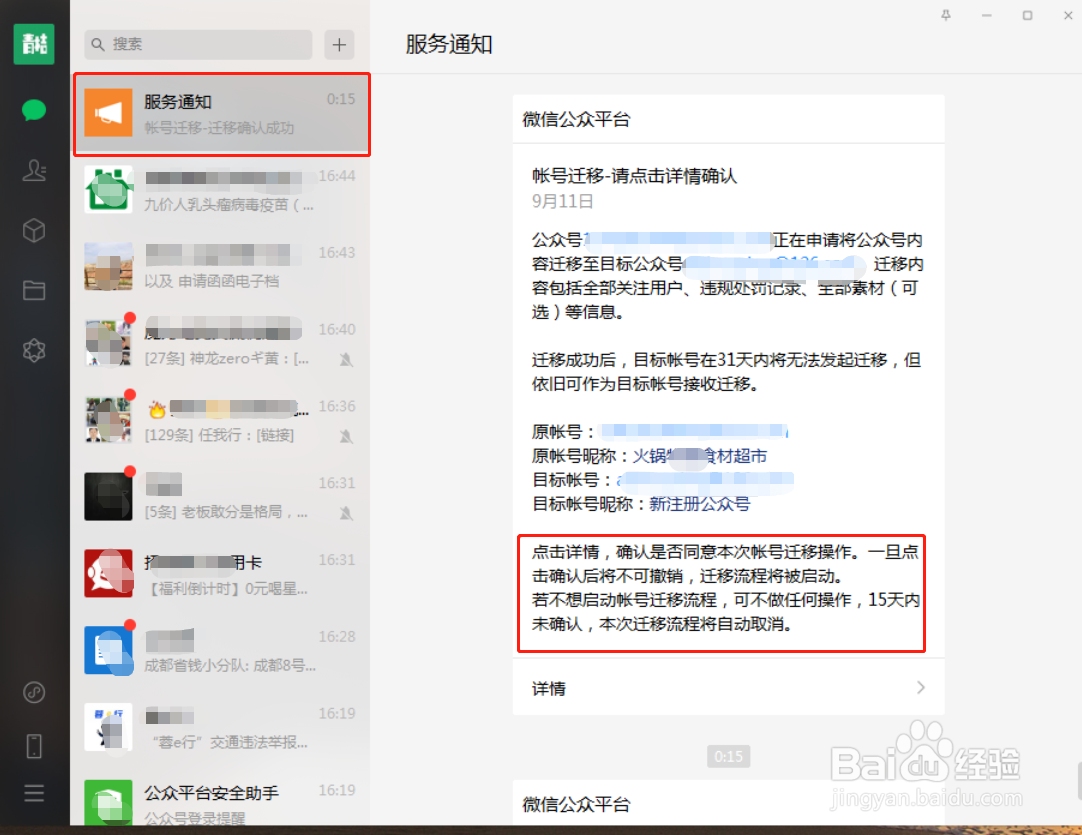
Task: Open the chat with 任我行 [链接] message
Action: point(222,420)
